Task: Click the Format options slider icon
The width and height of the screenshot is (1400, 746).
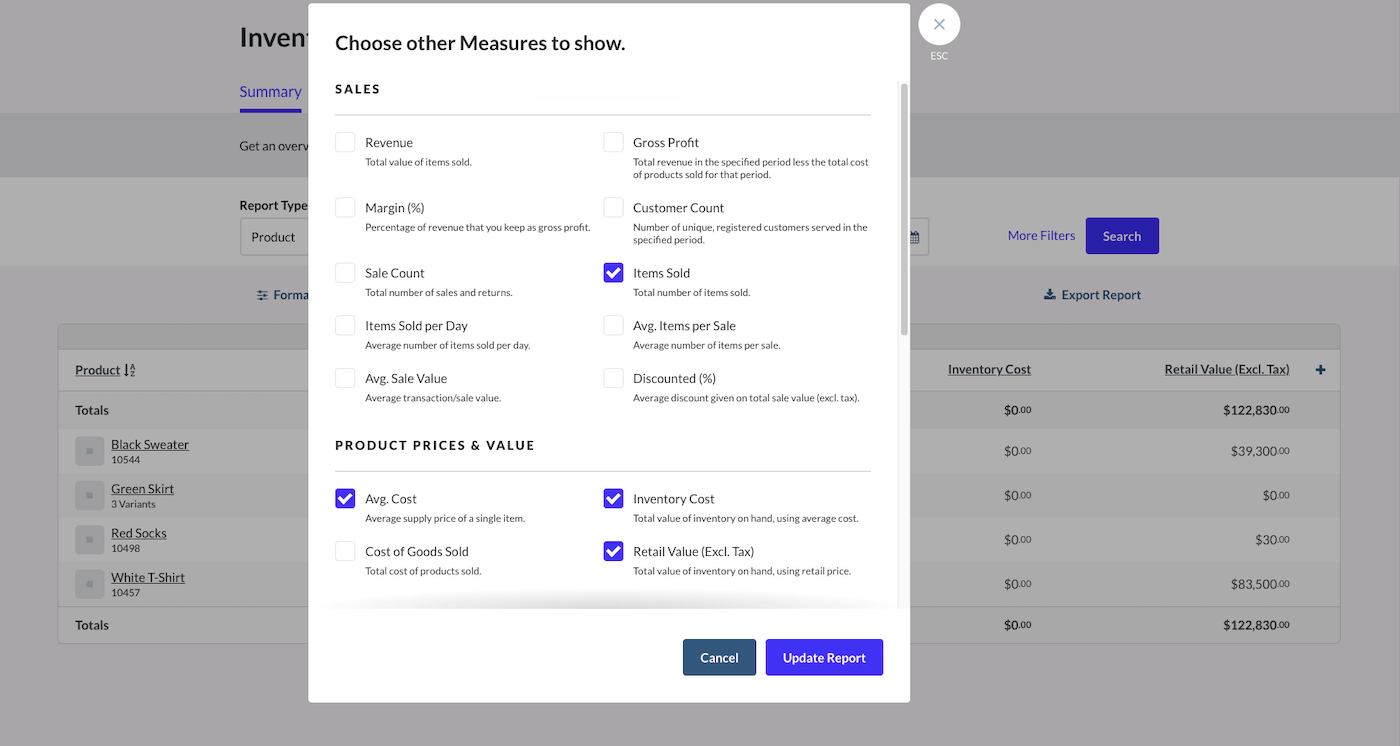Action: tap(262, 295)
